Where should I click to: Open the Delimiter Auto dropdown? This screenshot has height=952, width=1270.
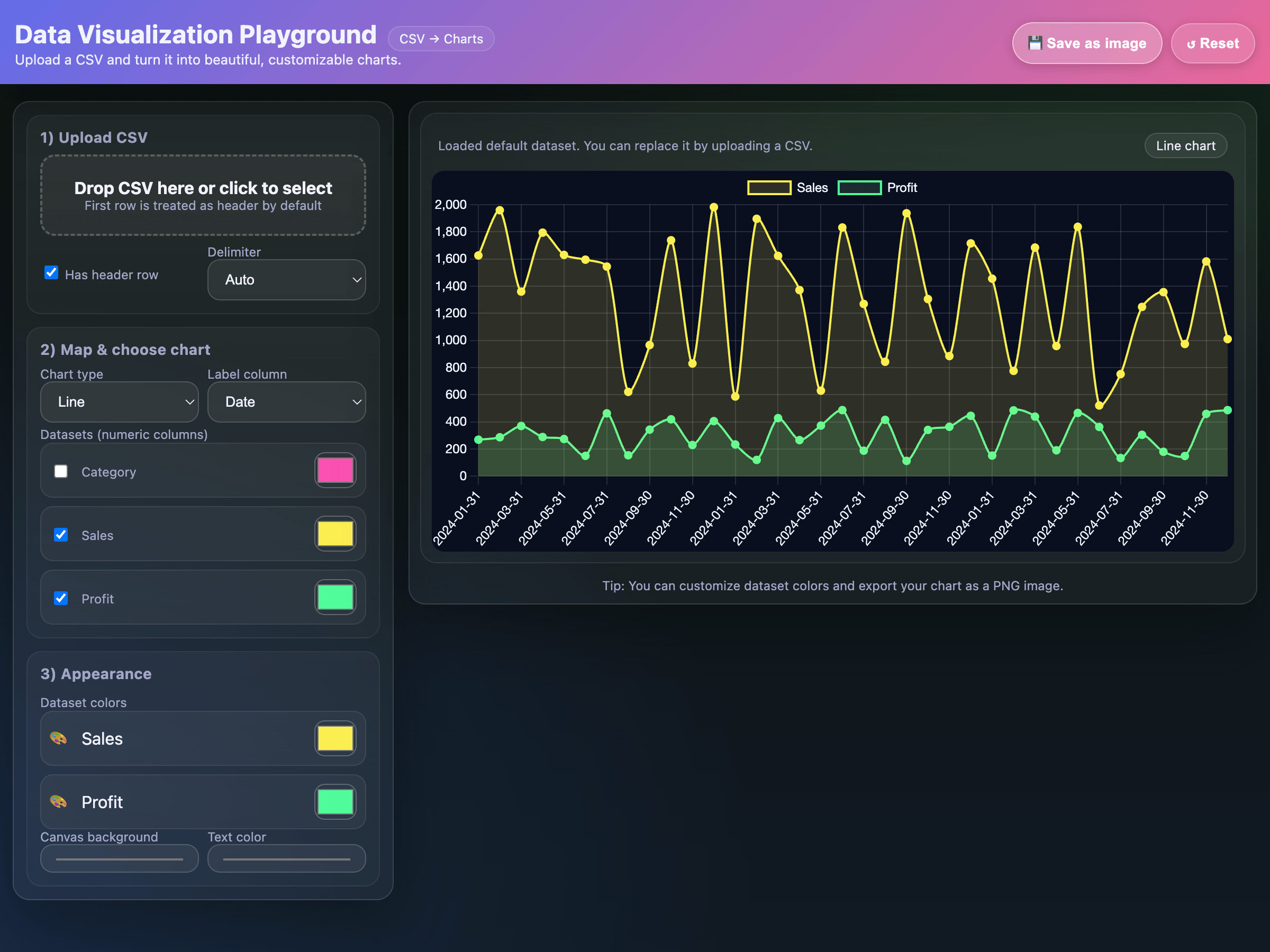286,279
